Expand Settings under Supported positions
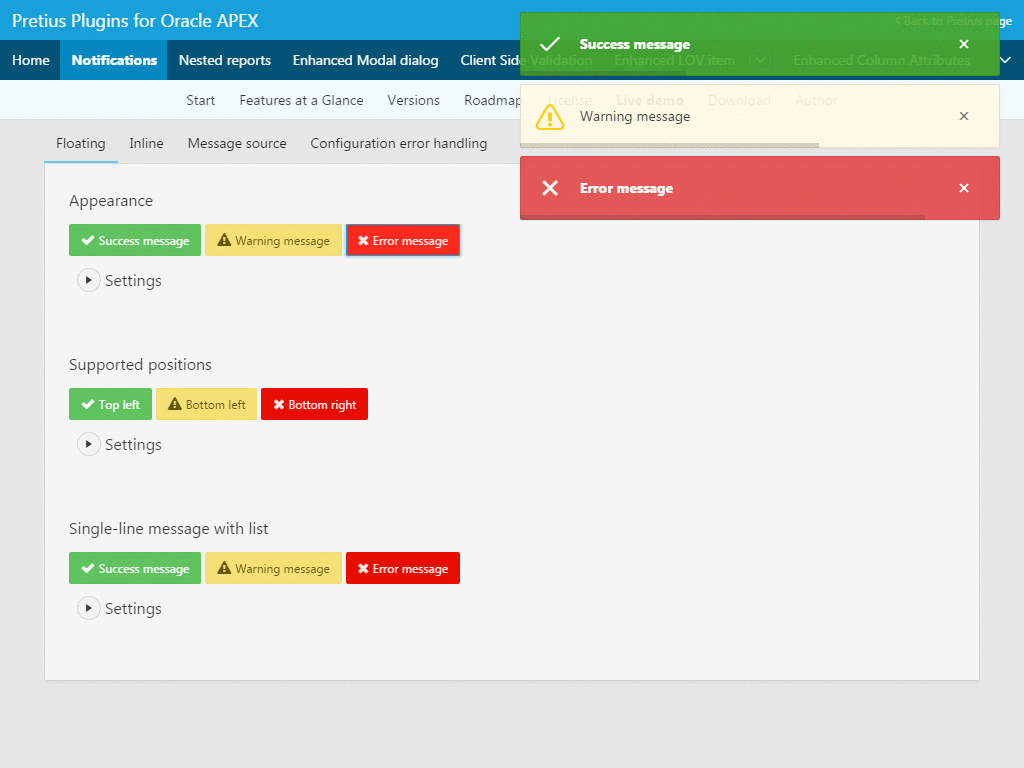The height and width of the screenshot is (768, 1024). click(x=89, y=444)
